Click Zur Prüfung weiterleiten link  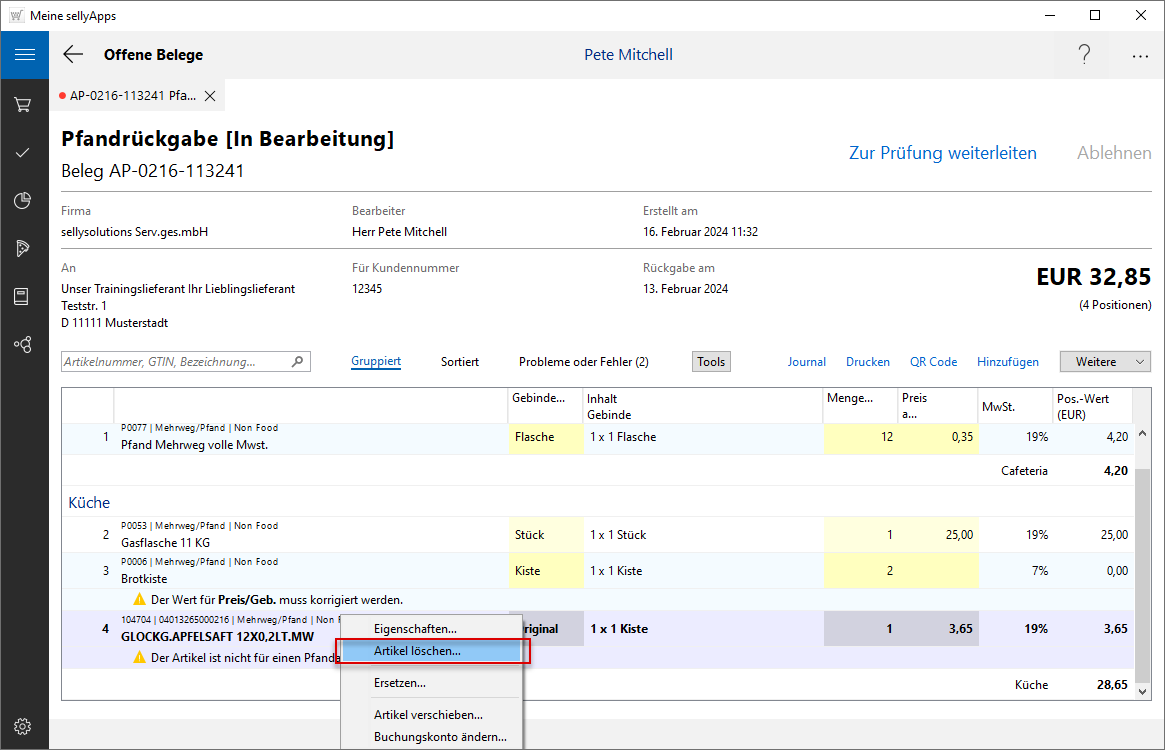point(942,153)
